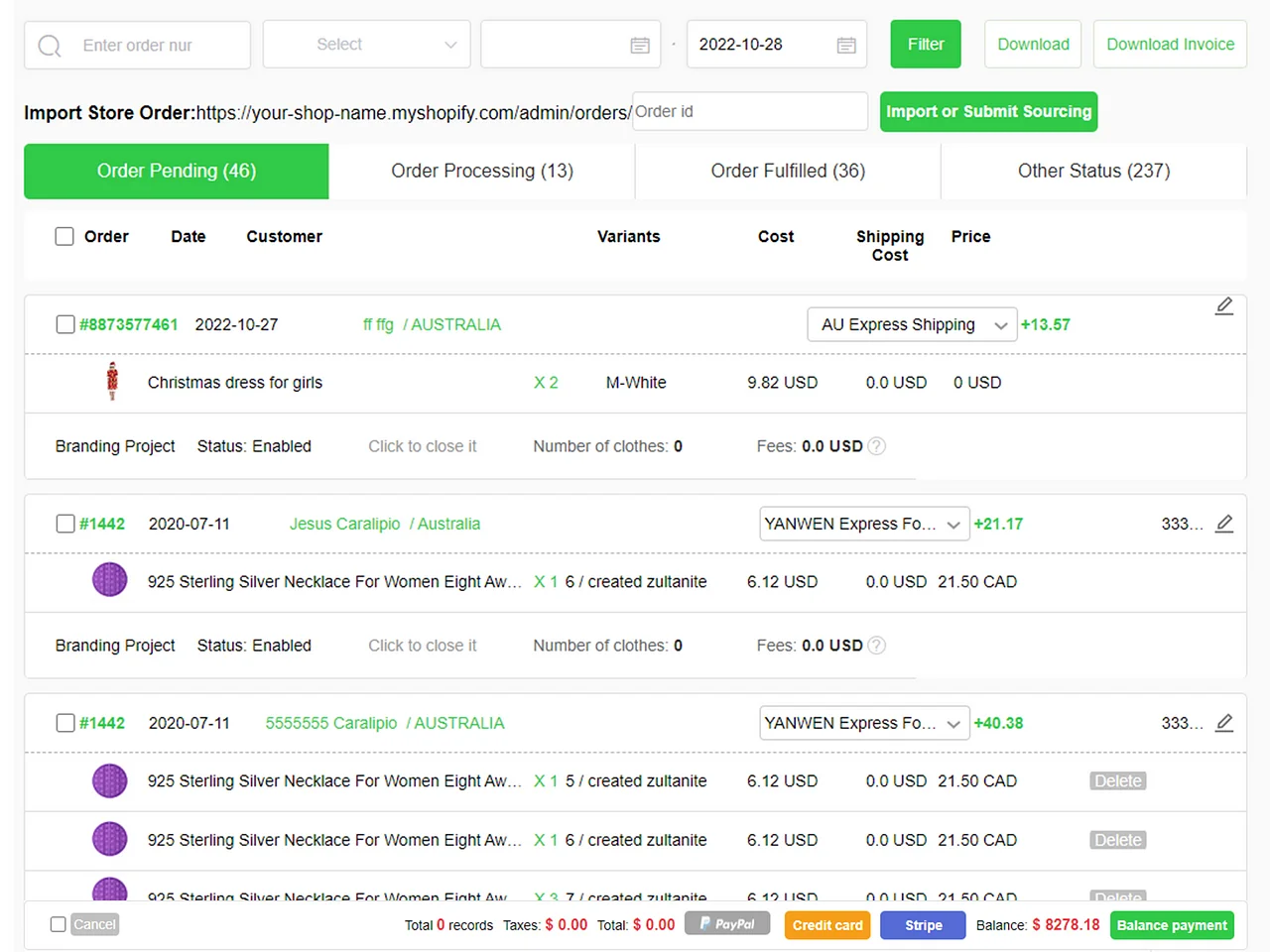Tick the bottom Cancel checkbox
The height and width of the screenshot is (952, 1270).
[59, 924]
